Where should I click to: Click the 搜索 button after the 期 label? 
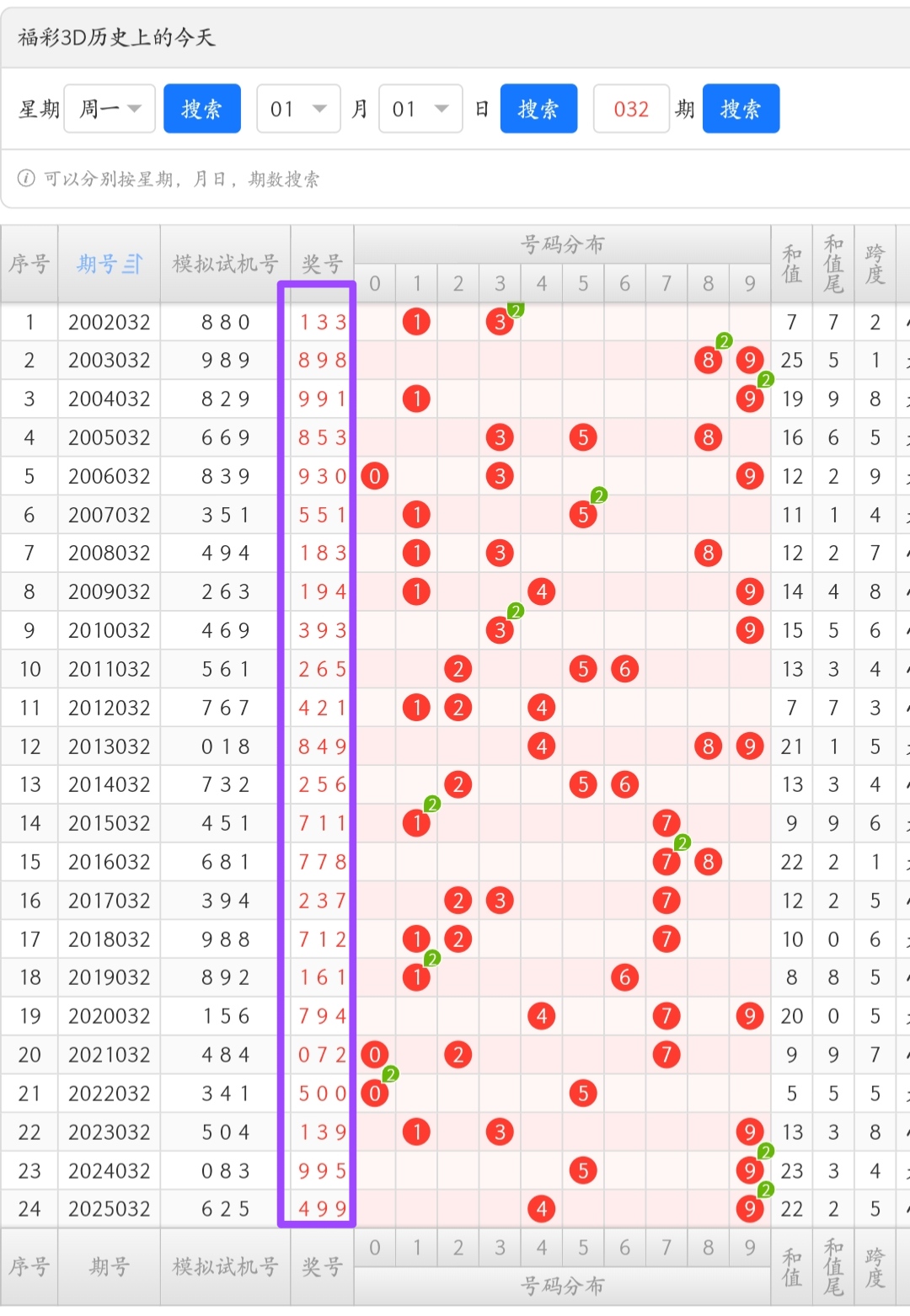coord(741,109)
